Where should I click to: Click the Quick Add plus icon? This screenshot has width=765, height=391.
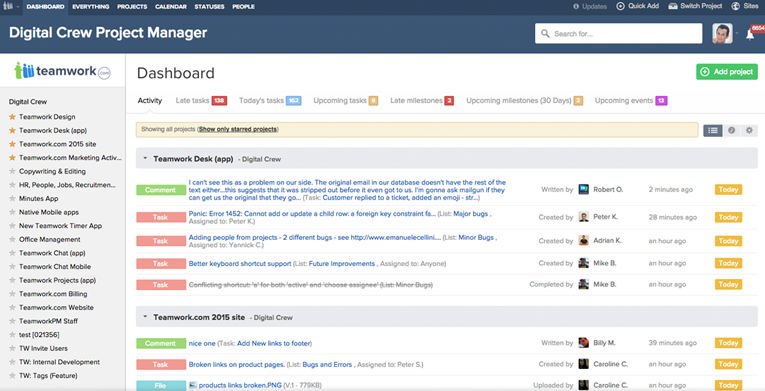[621, 6]
